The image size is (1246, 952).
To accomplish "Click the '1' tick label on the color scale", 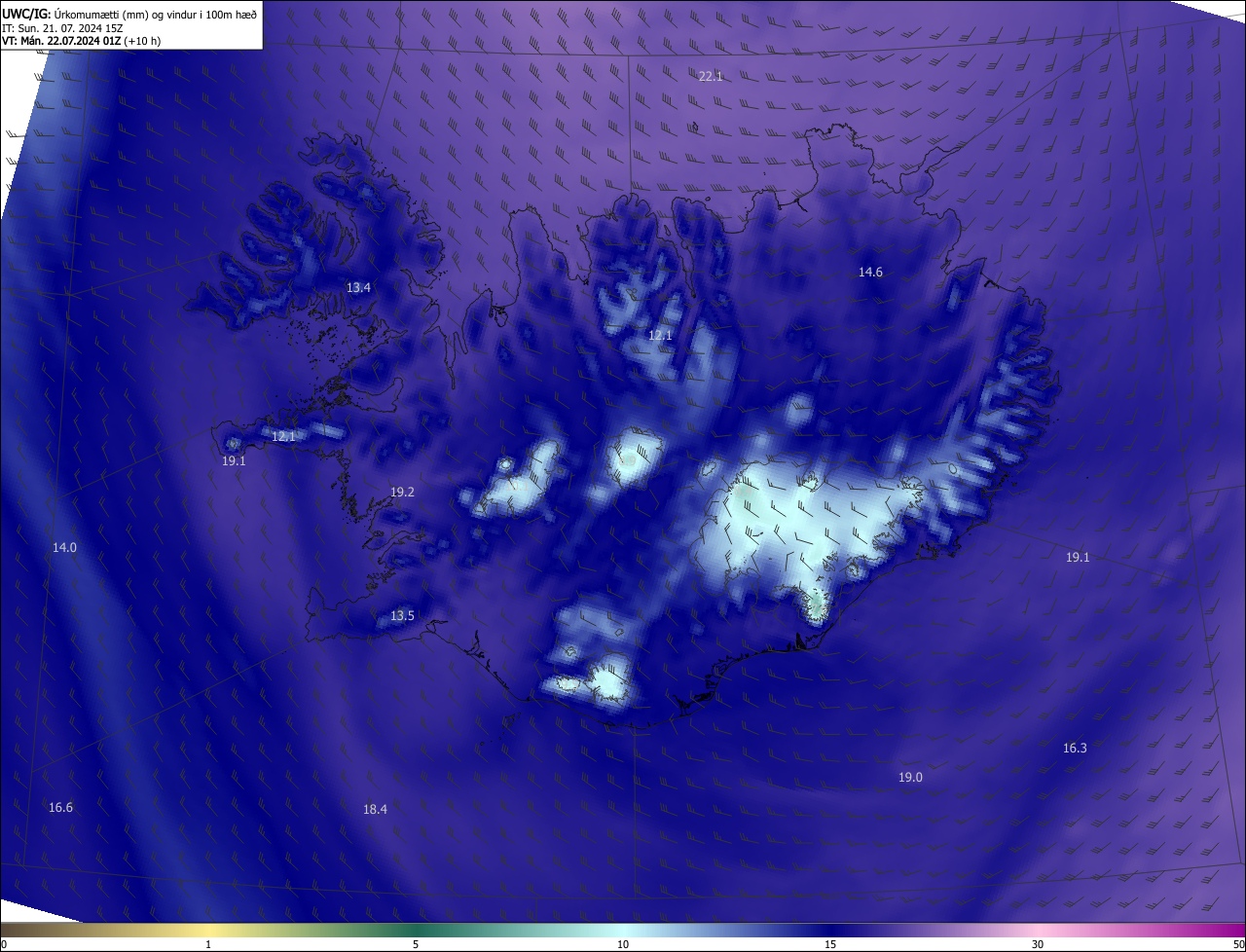I will click(x=209, y=944).
